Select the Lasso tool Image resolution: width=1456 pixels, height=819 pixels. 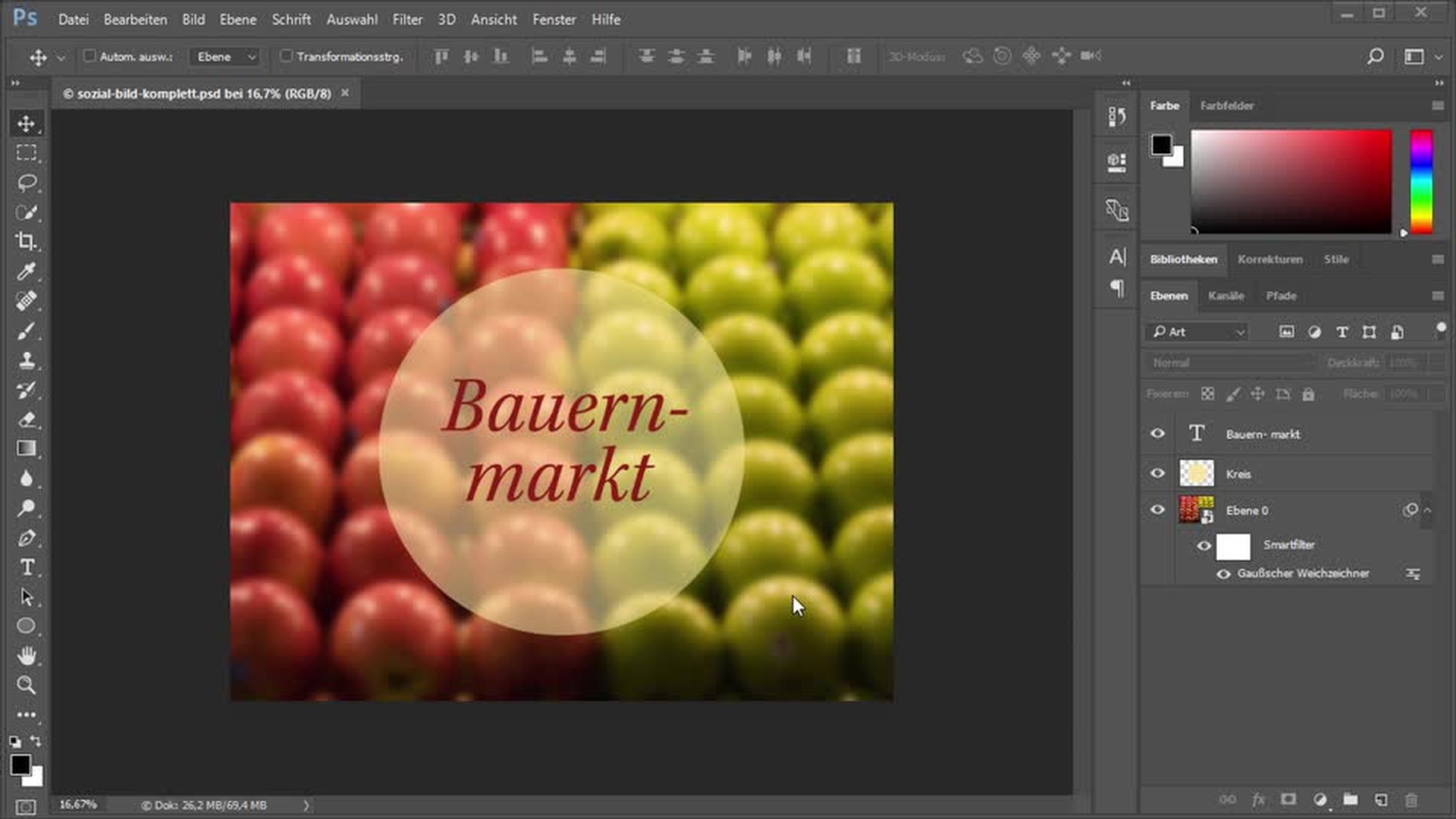click(x=26, y=183)
